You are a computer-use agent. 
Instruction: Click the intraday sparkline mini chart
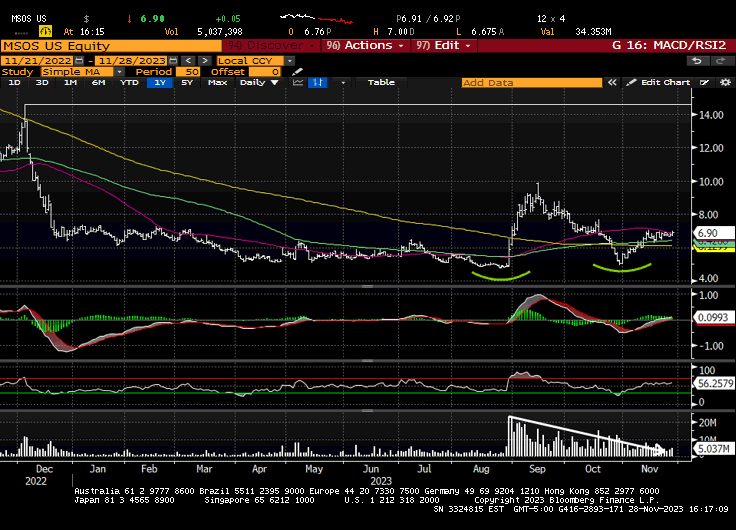(316, 19)
